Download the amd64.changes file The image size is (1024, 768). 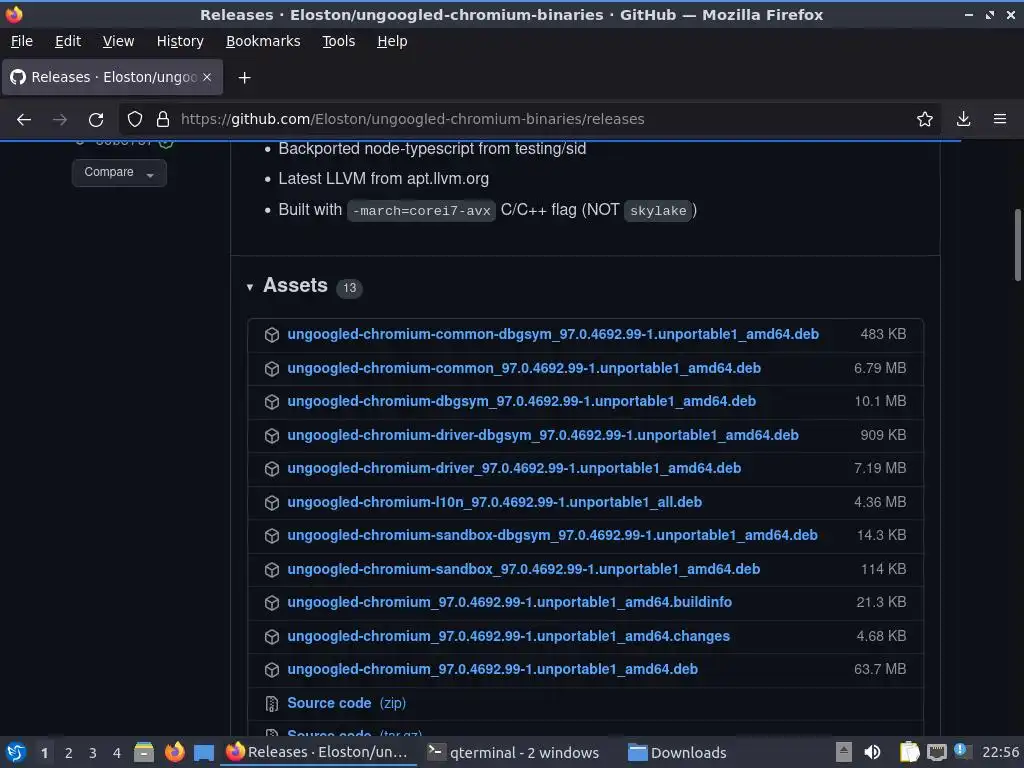(509, 636)
